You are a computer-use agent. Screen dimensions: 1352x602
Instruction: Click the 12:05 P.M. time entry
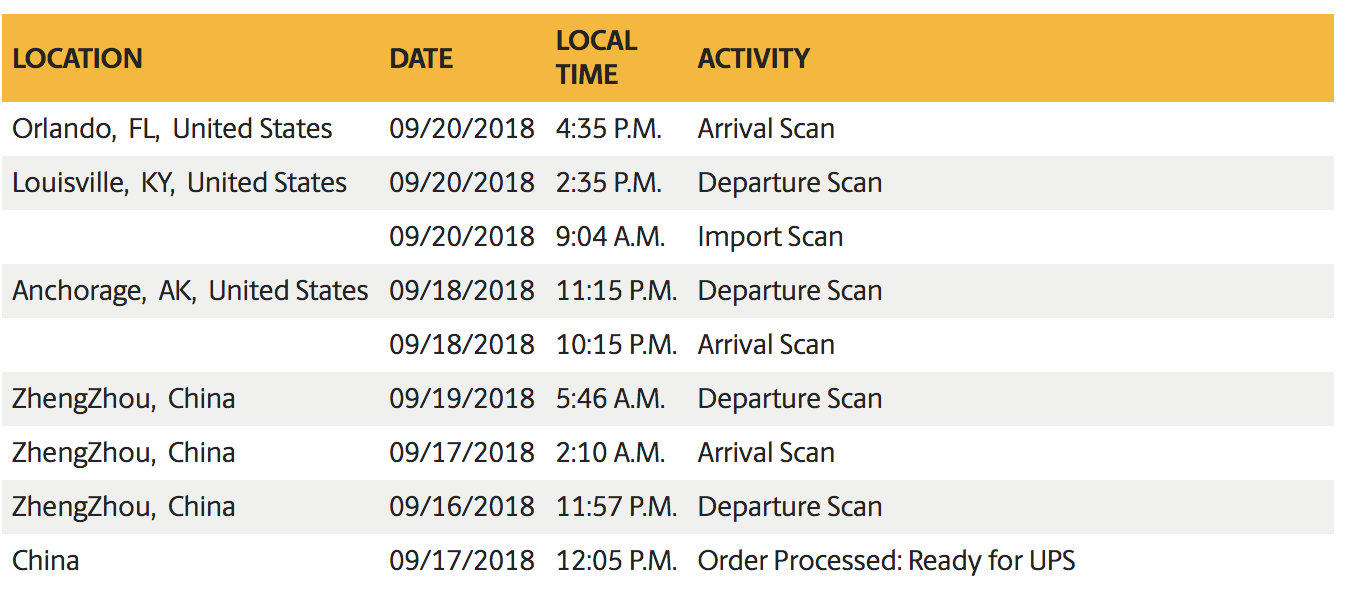[x=616, y=561]
